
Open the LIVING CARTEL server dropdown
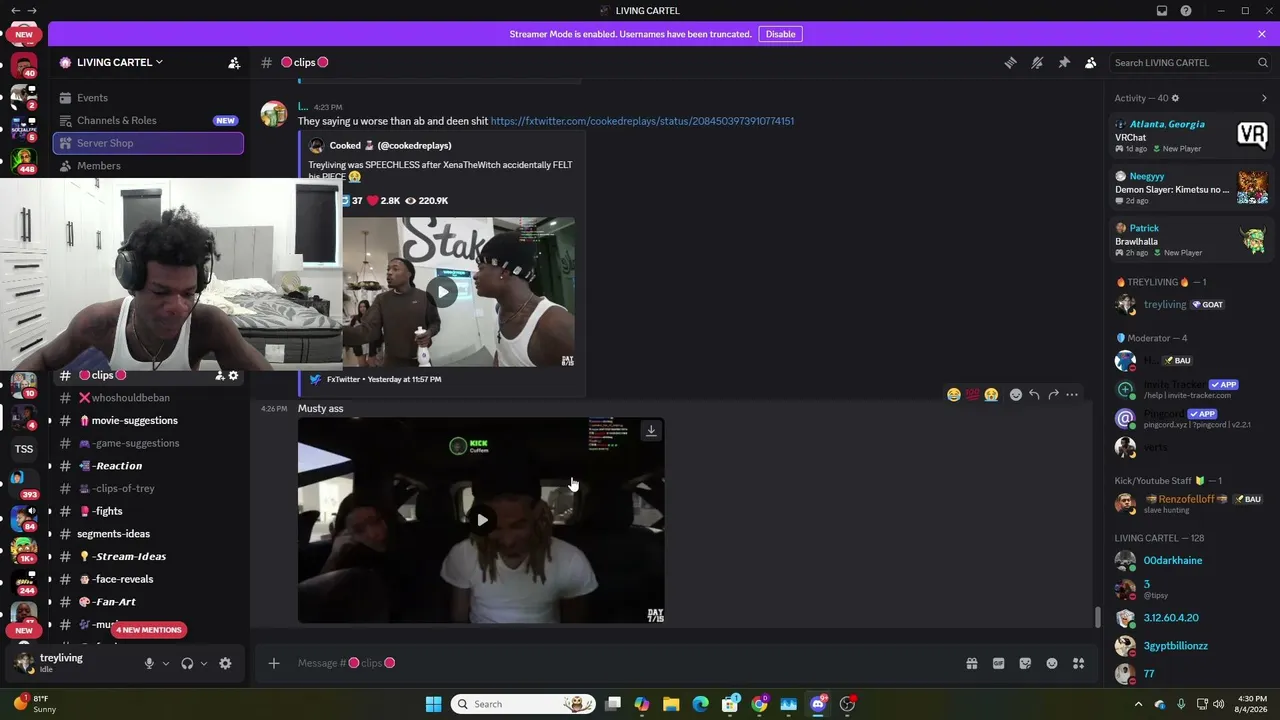pyautogui.click(x=119, y=62)
